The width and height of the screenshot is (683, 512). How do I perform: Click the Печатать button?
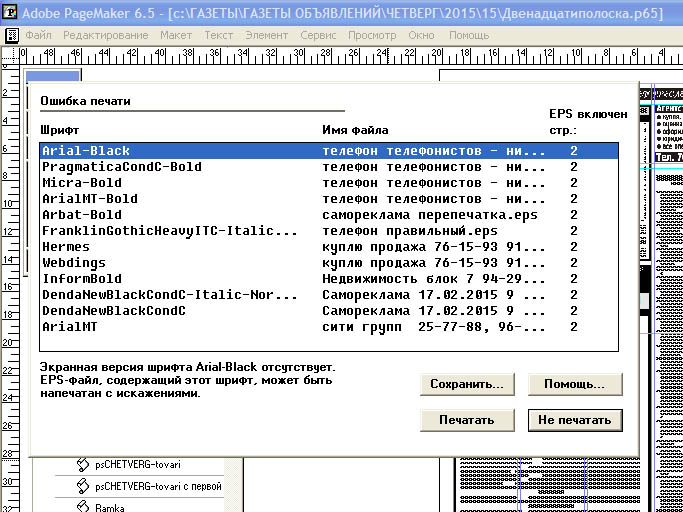click(467, 420)
